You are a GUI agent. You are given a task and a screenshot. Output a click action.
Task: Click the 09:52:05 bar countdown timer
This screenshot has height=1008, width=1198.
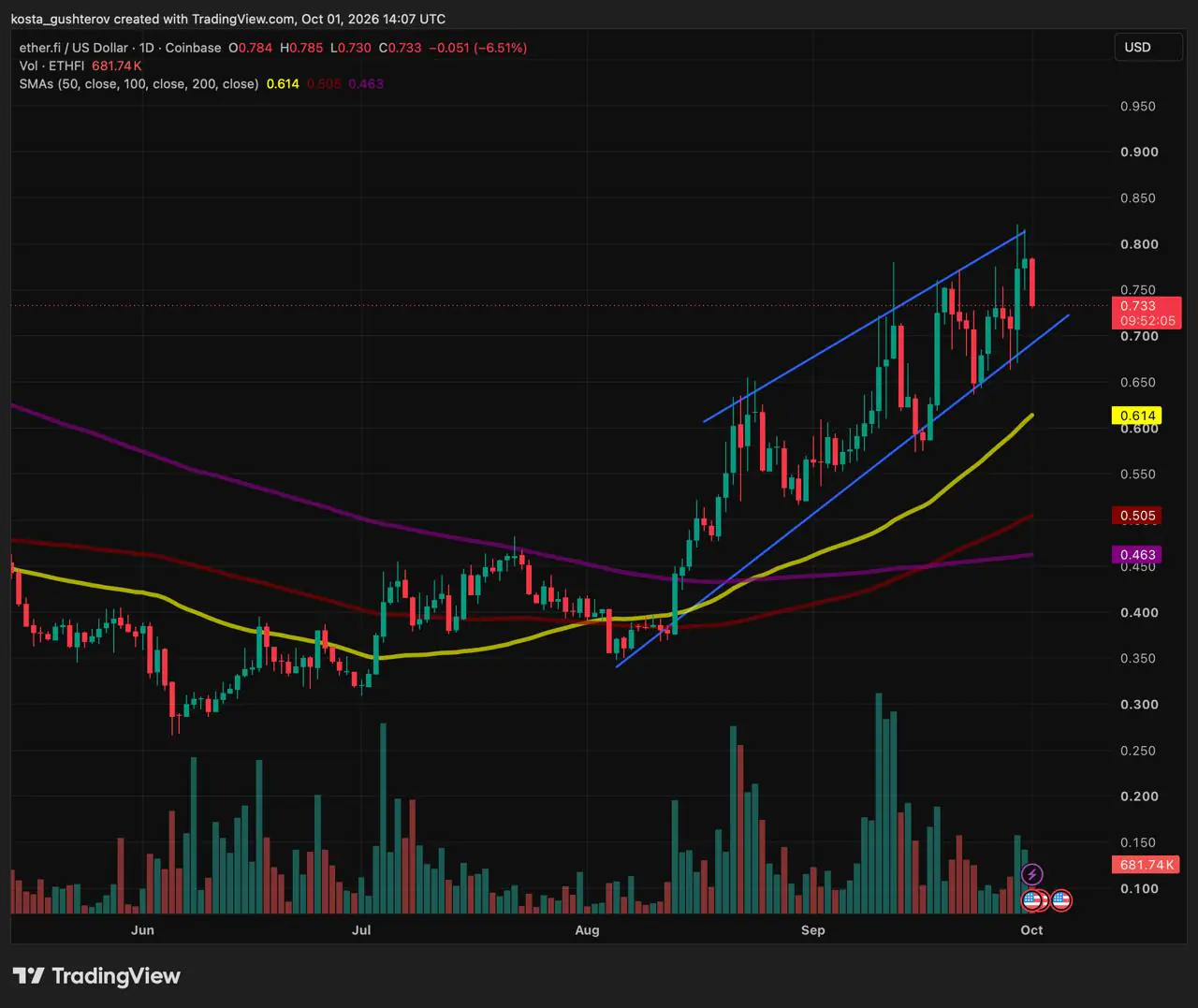pyautogui.click(x=1146, y=321)
